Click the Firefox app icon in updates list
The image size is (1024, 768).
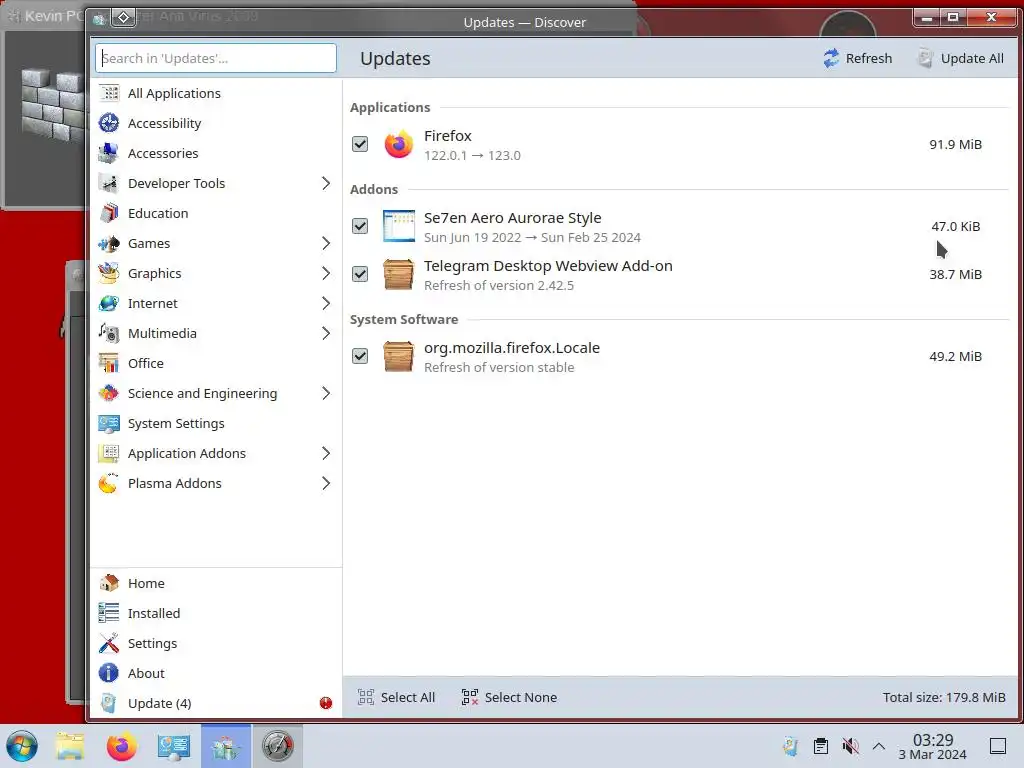click(398, 144)
